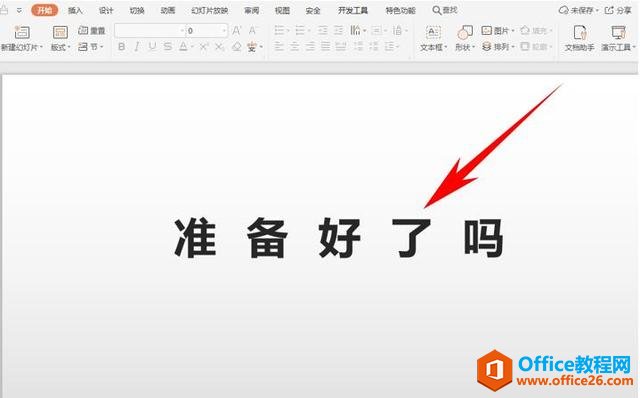The height and width of the screenshot is (398, 640).
Task: Expand the 排列 arrange dropdown
Action: (513, 47)
